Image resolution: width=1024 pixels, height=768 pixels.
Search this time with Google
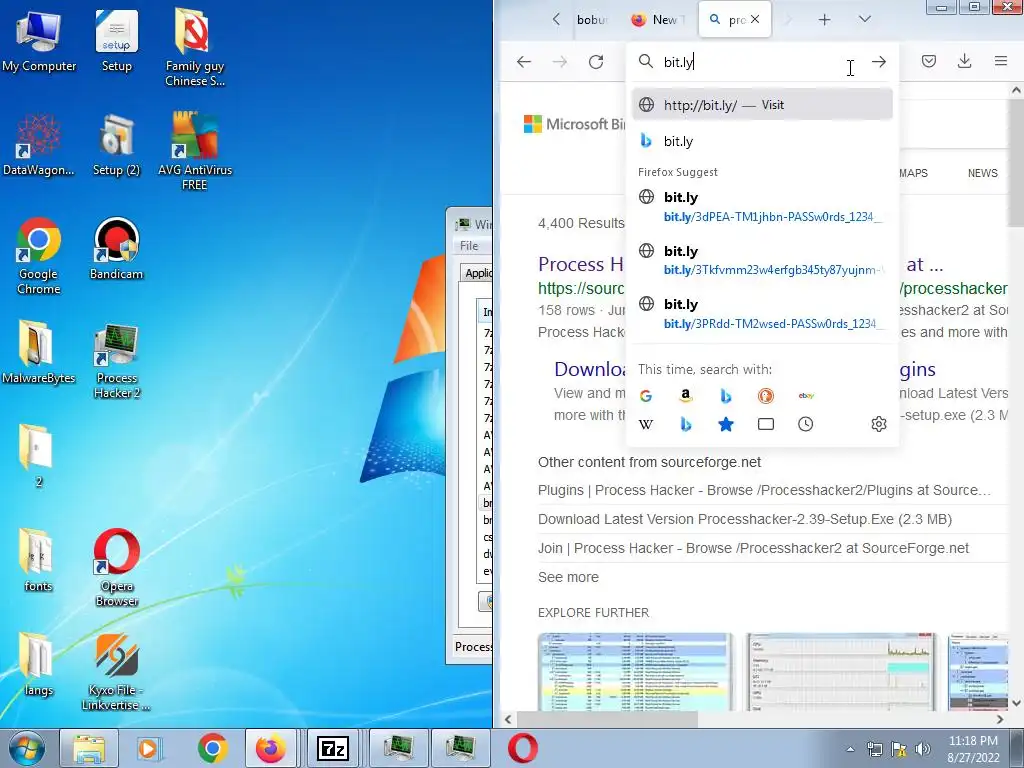(646, 396)
